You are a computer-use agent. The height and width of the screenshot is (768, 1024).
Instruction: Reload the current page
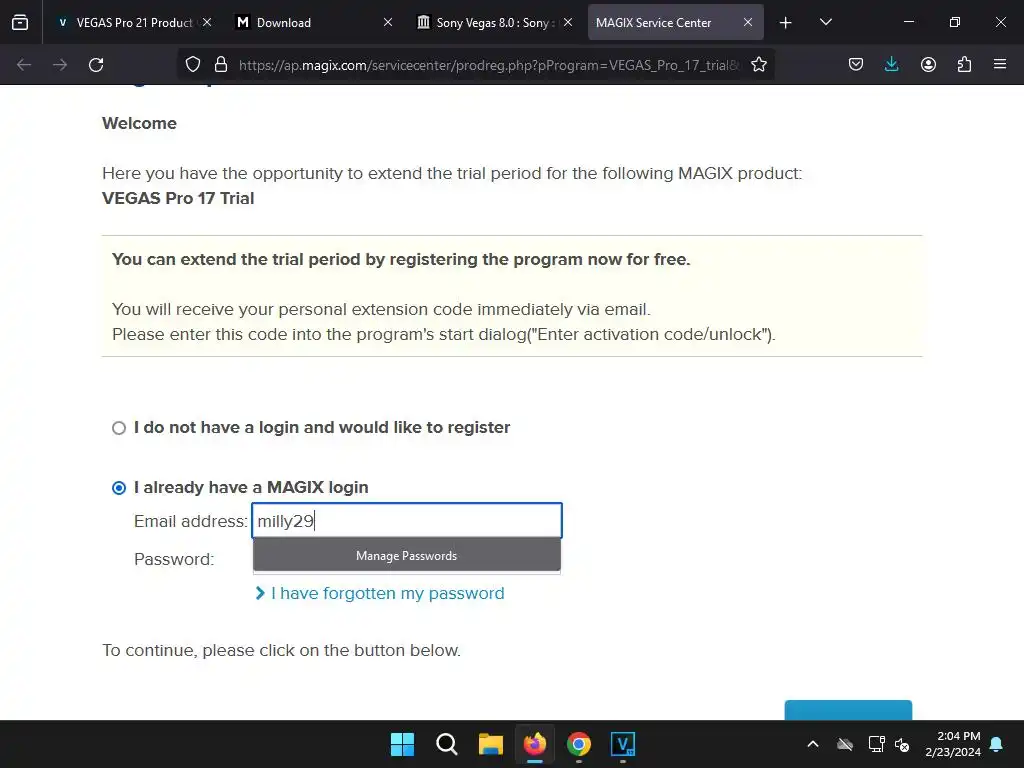pyautogui.click(x=96, y=65)
